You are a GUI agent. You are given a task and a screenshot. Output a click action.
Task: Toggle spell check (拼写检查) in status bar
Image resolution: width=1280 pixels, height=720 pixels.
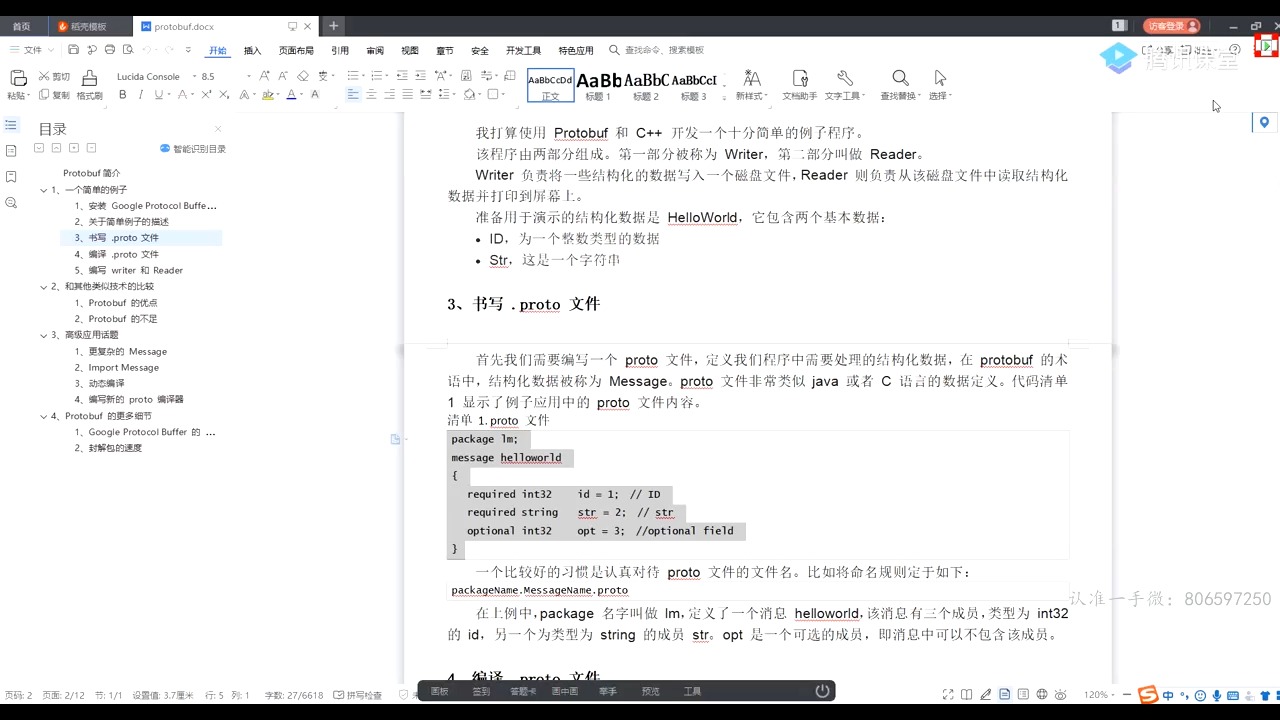pos(358,695)
